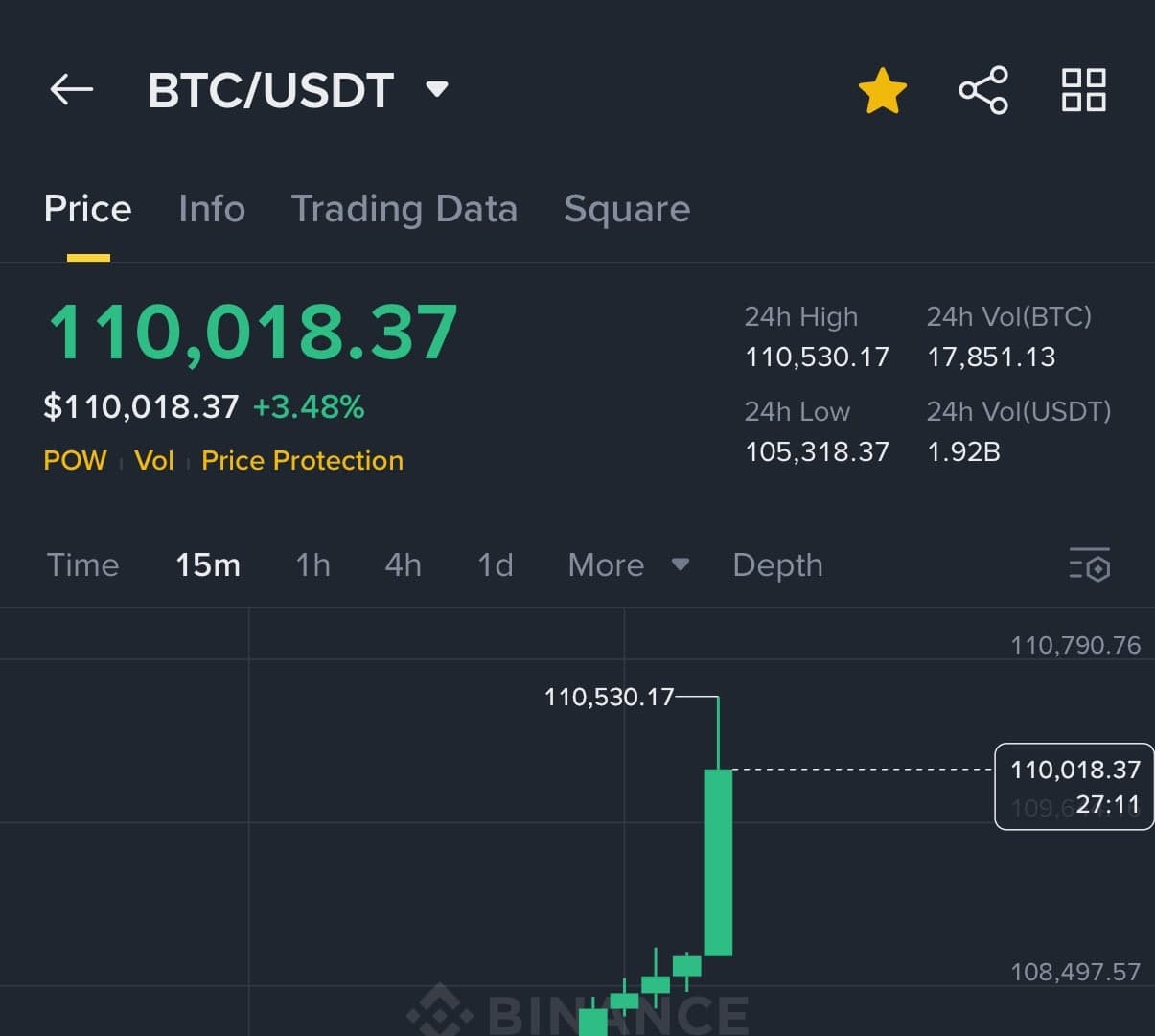Viewport: 1155px width, 1036px height.
Task: Choose the 4h chart interval
Action: click(403, 564)
